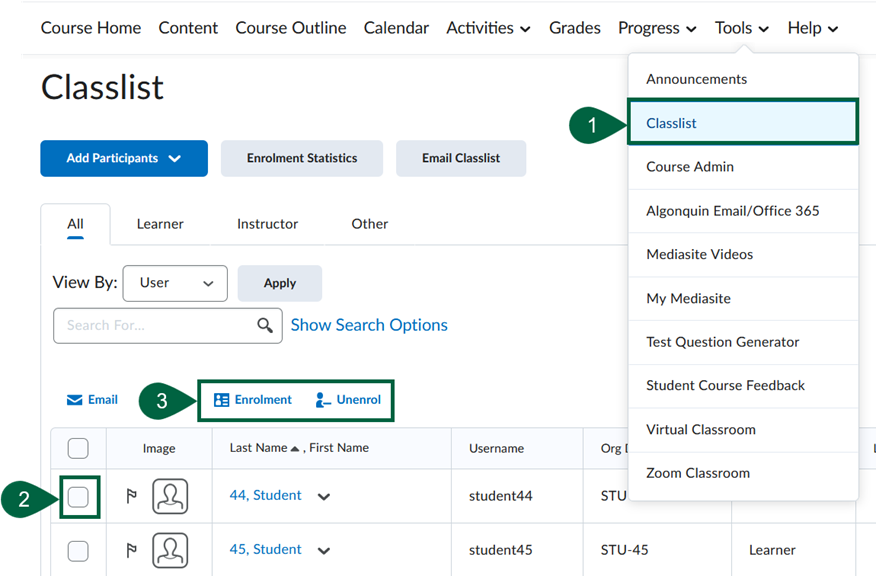The height and width of the screenshot is (576, 876).
Task: Expand the chevron next to 44, Student
Action: click(x=322, y=496)
